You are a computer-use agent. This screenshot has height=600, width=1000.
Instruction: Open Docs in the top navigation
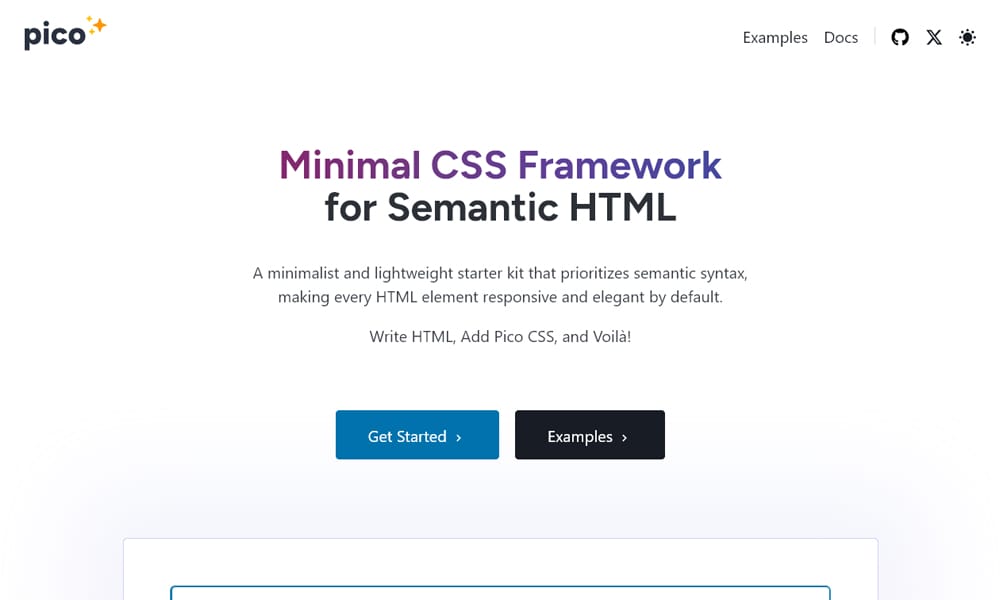[x=841, y=38]
